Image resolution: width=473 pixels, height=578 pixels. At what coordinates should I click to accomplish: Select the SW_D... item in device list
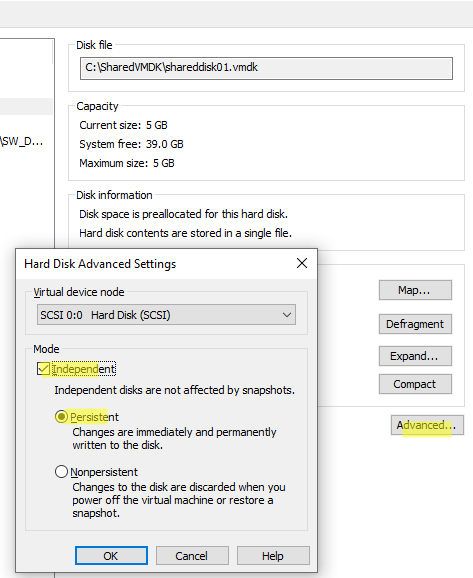click(22, 142)
